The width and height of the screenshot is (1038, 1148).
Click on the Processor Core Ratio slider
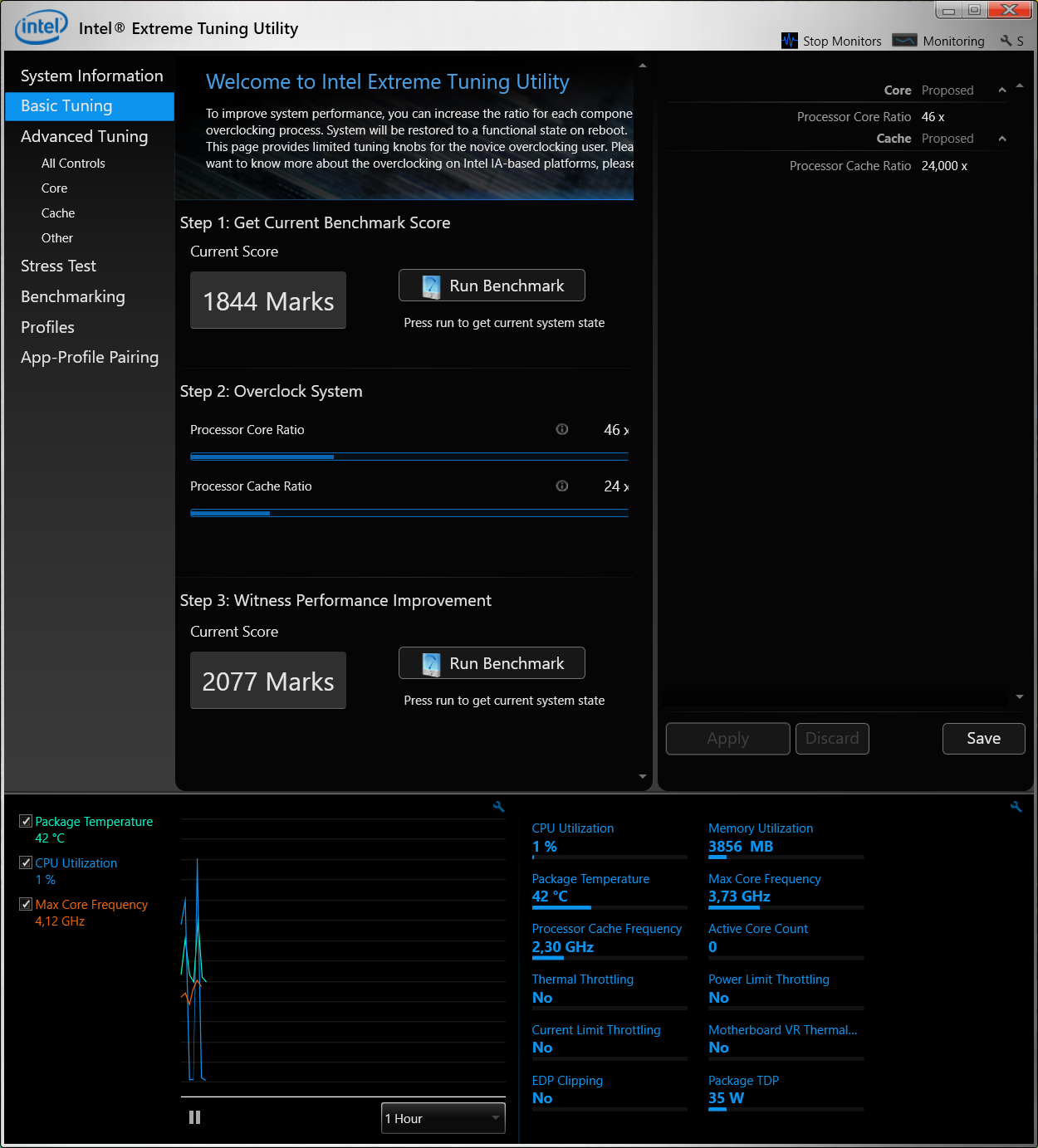409,457
